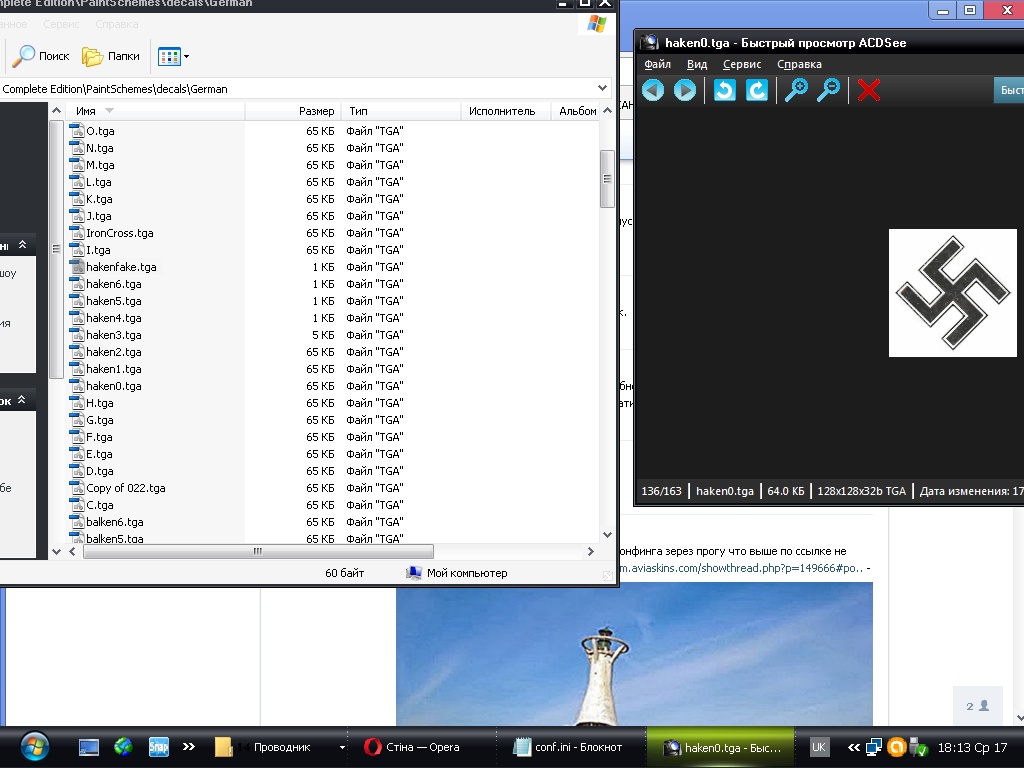This screenshot has height=768, width=1024.
Task: Select file haken3.tga
Action: [114, 335]
